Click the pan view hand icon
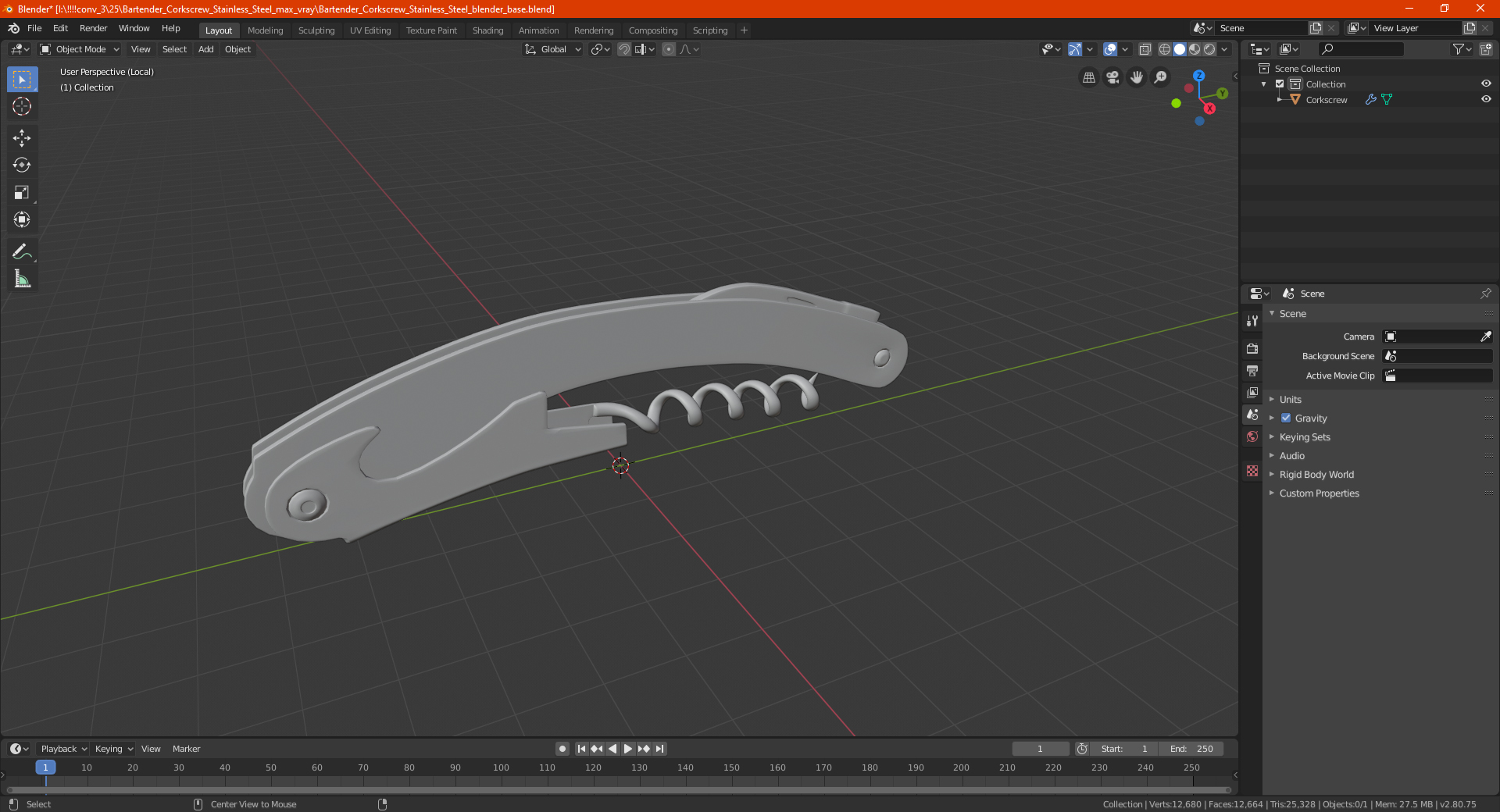Viewport: 1500px width, 812px height. (x=1137, y=77)
